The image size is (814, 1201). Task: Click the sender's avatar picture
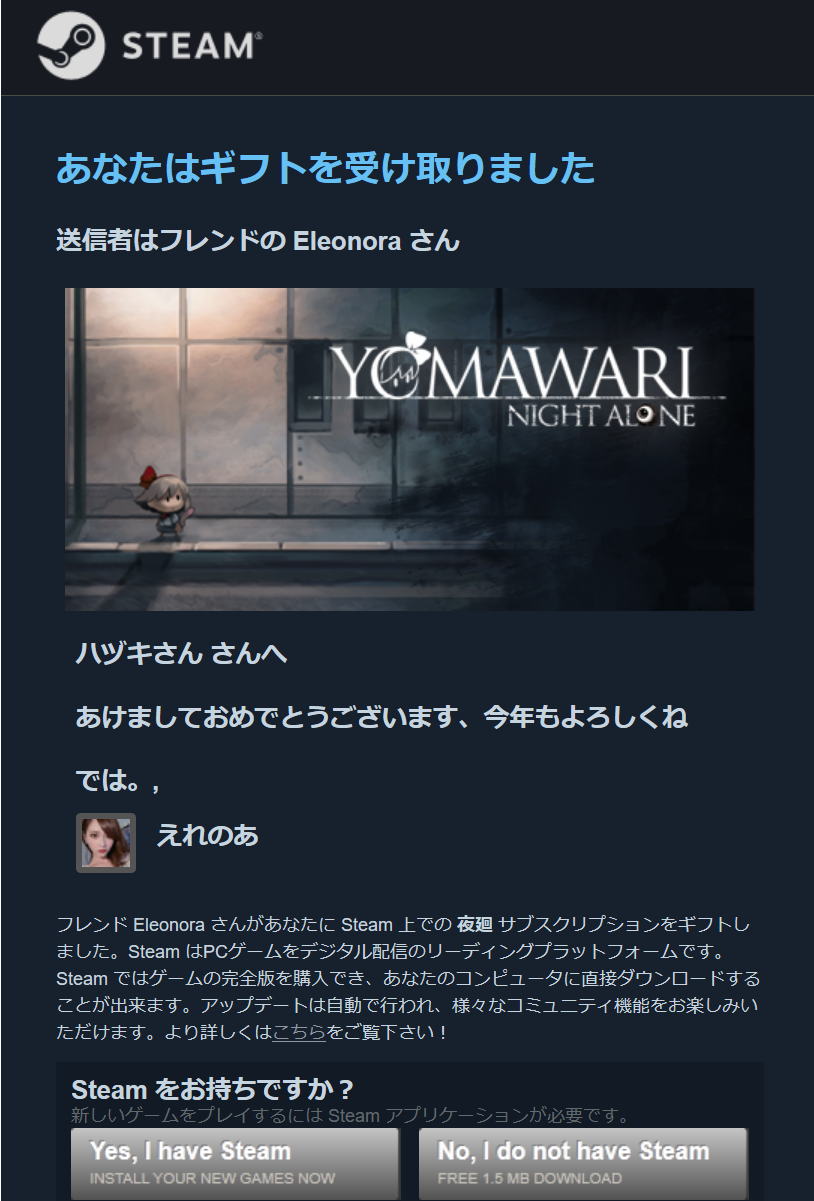106,842
